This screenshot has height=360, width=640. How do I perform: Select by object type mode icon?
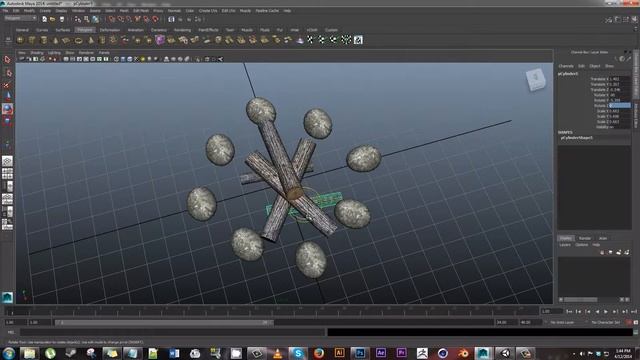pos(87,19)
